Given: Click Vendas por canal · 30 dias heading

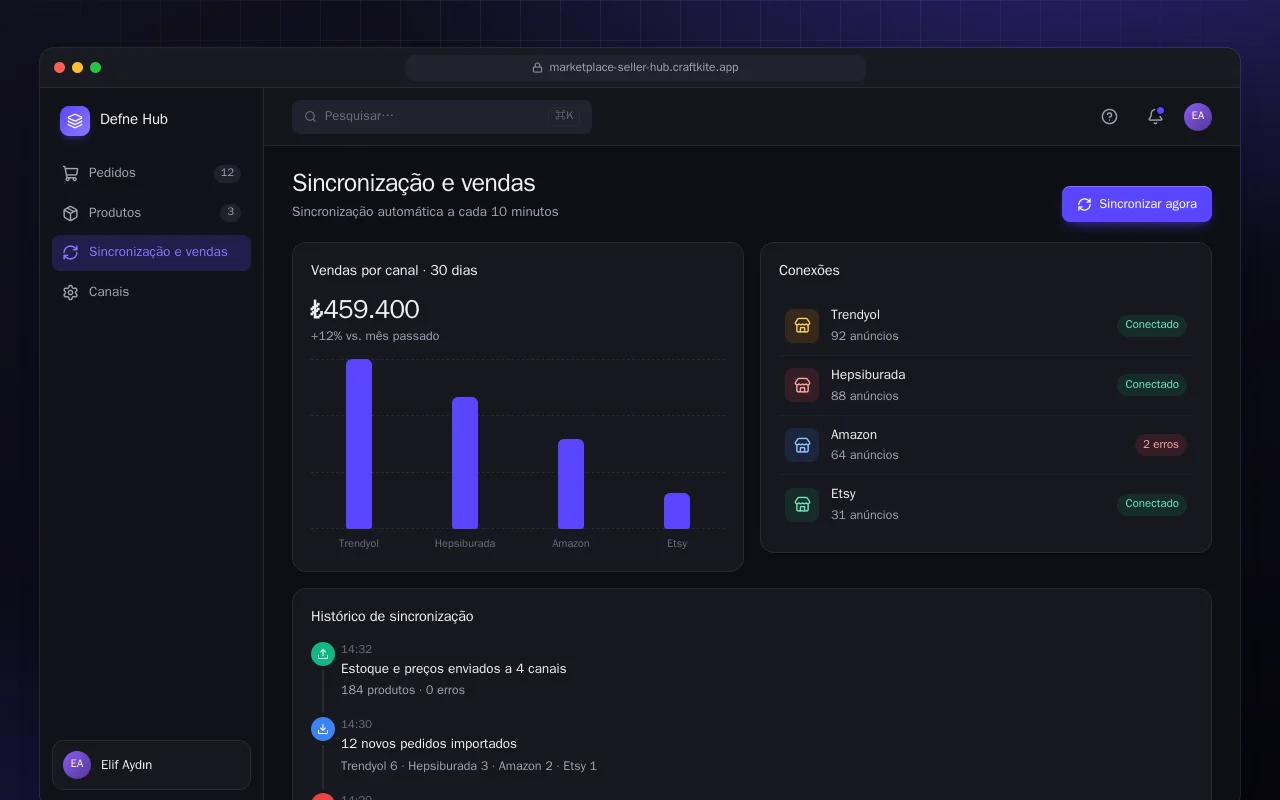Looking at the screenshot, I should 394,271.
